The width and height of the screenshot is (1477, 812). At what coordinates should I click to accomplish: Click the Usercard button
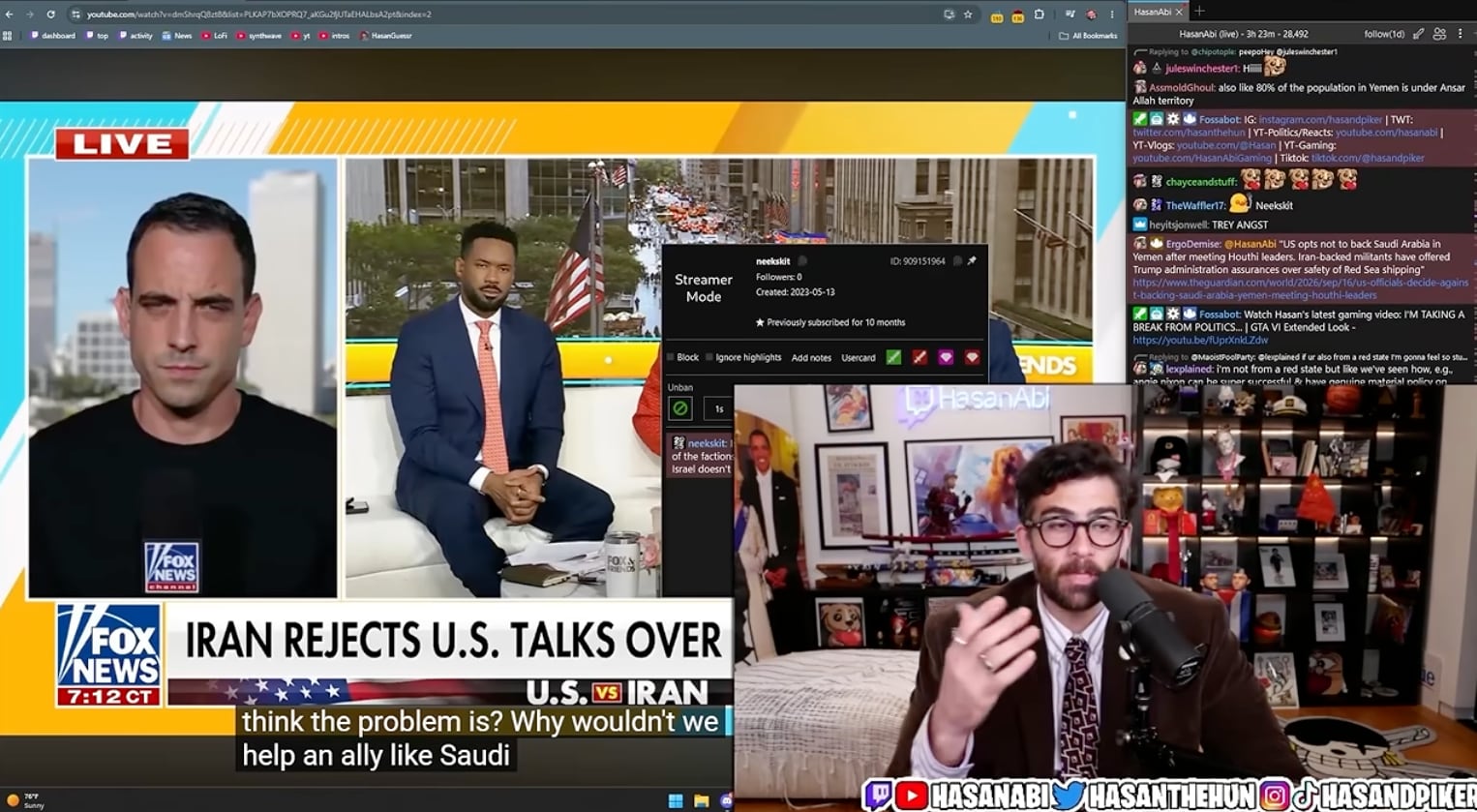pos(859,358)
